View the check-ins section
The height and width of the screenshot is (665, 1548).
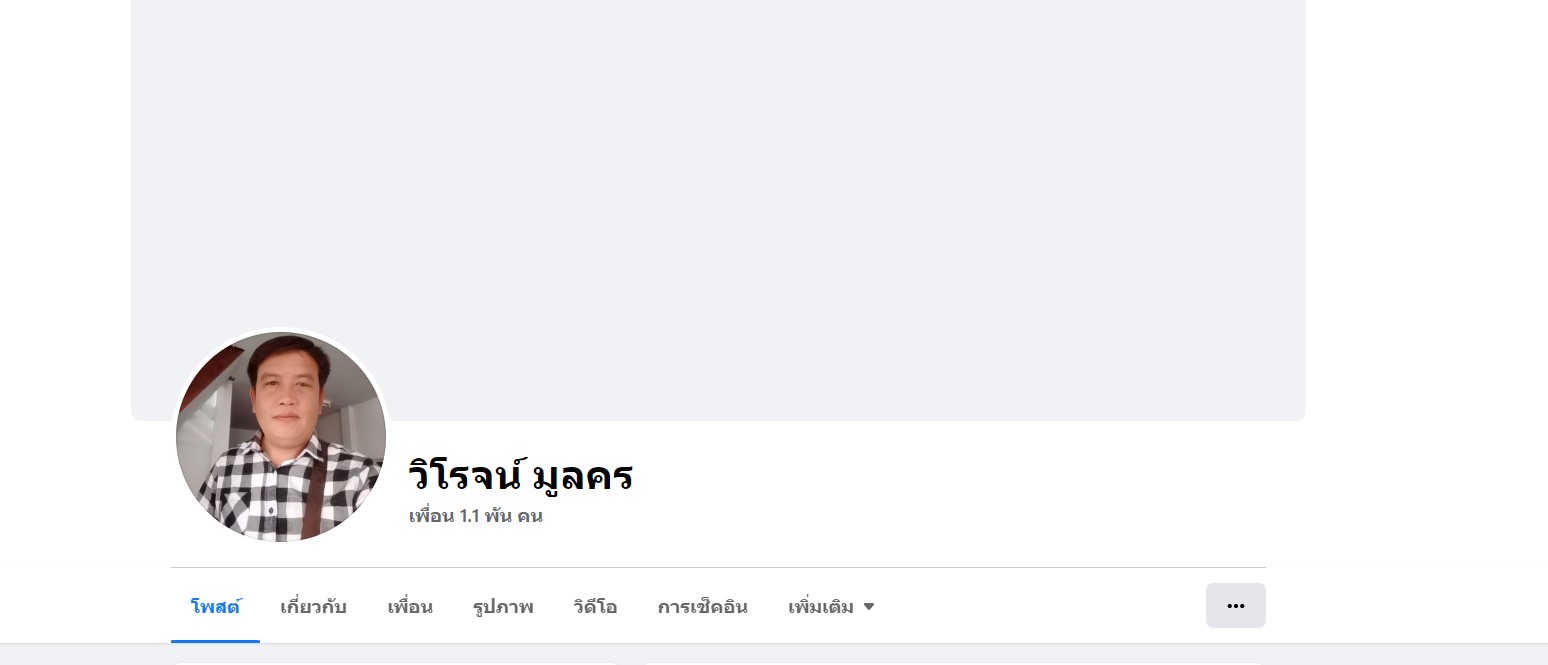pos(703,607)
